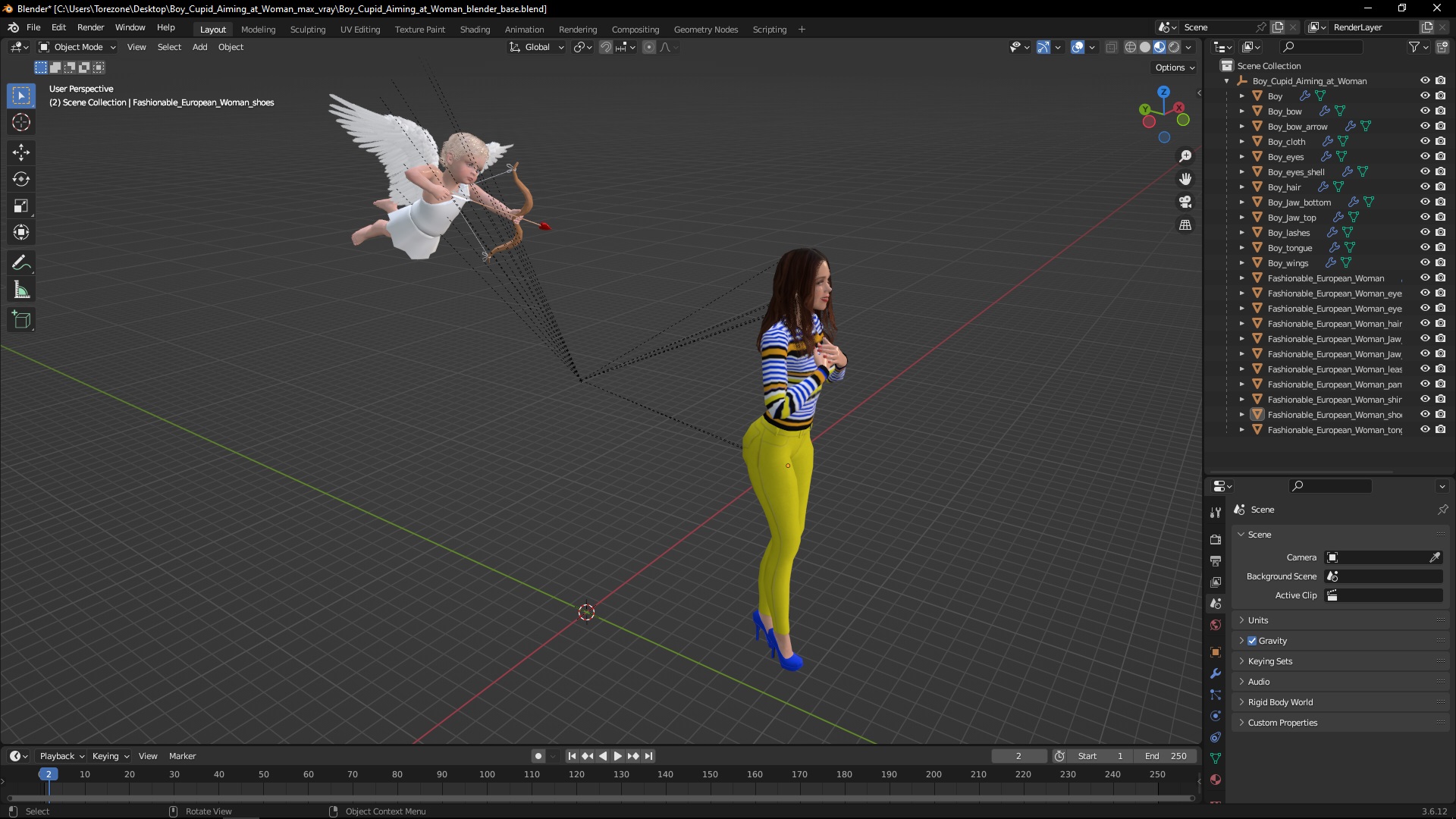
Task: Open the Render menu
Action: coord(90,27)
